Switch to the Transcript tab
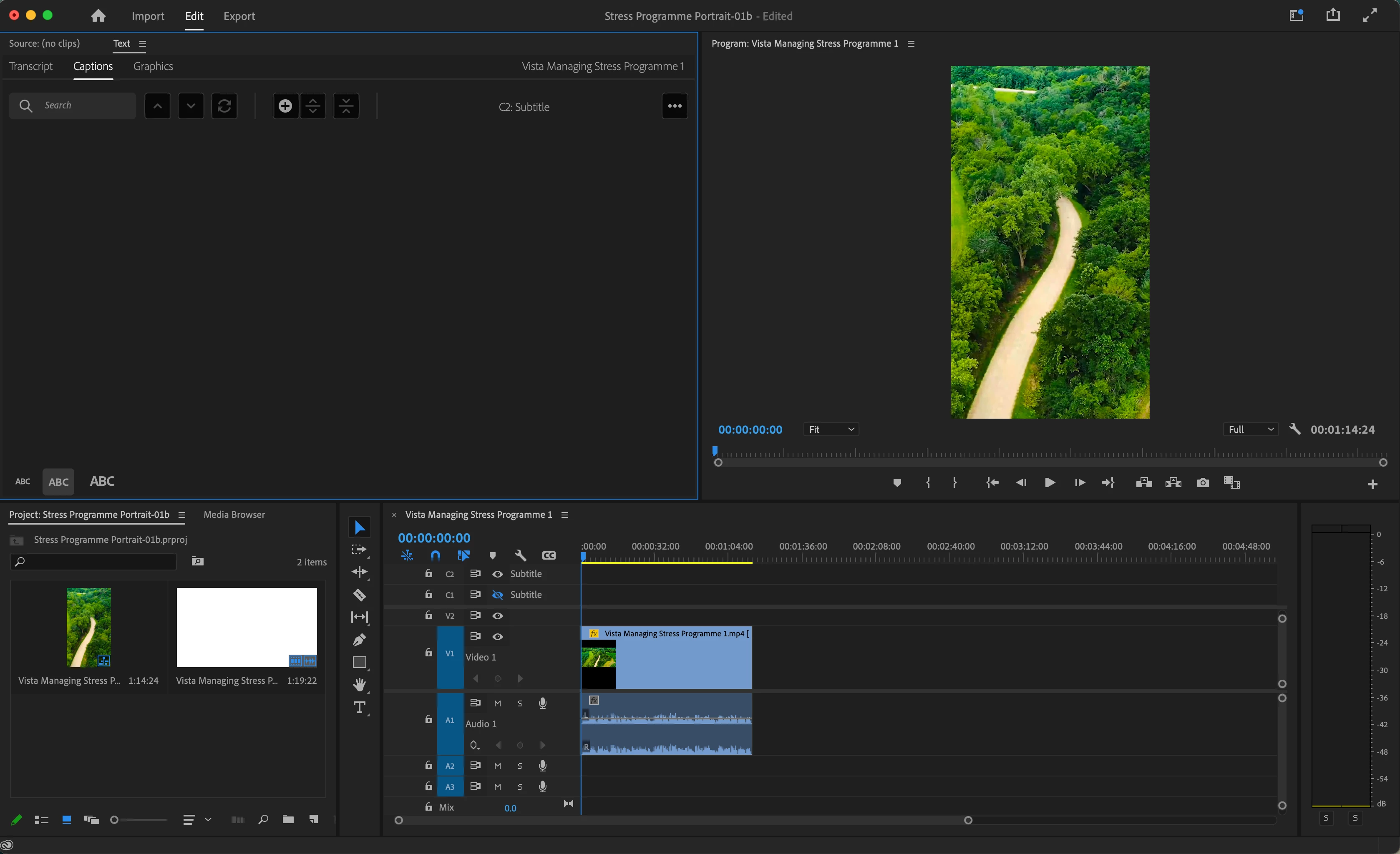Screen dimensions: 1400x854 31,66
